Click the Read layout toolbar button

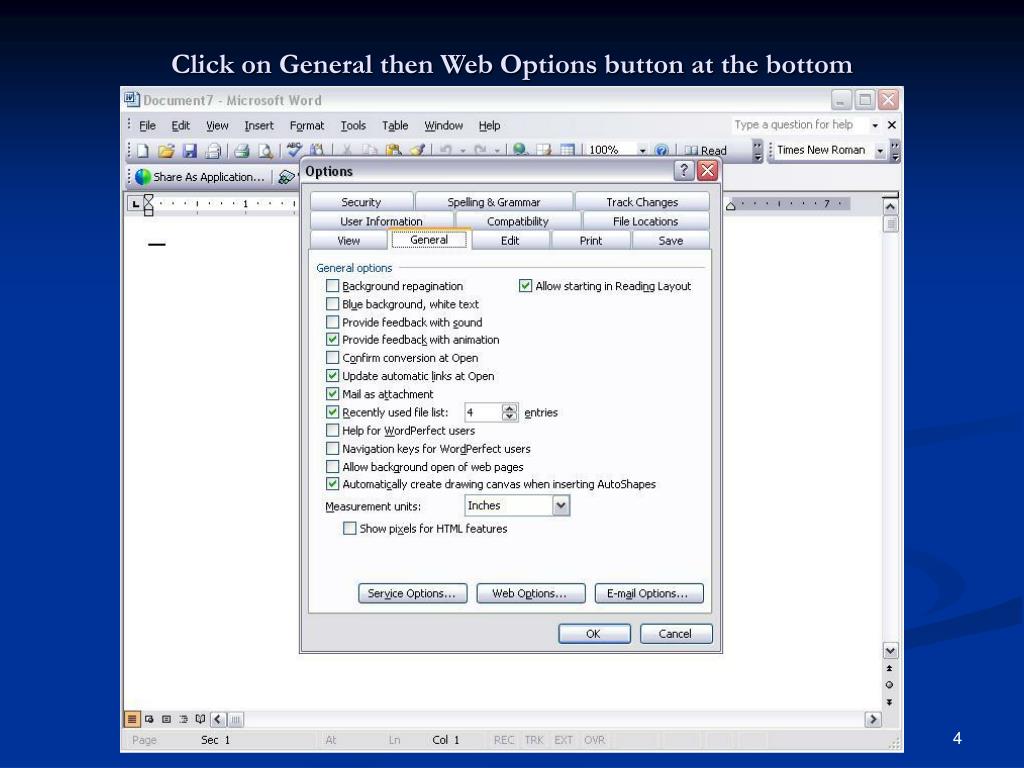tap(705, 151)
